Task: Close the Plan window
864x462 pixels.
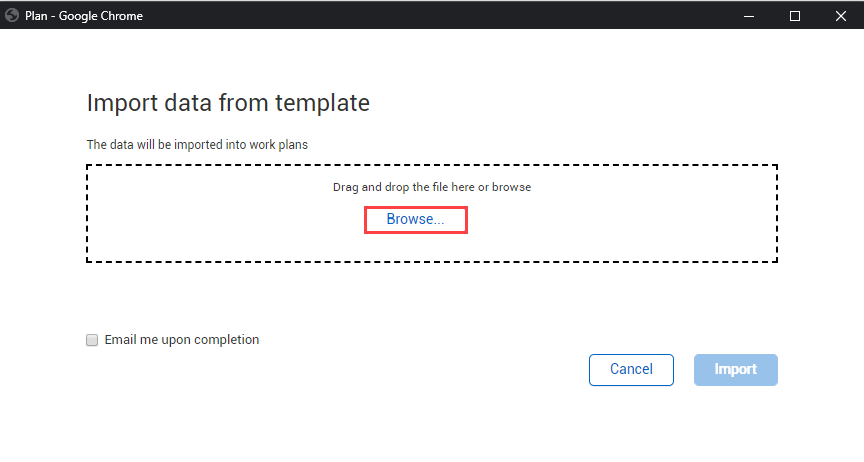Action: click(x=840, y=15)
